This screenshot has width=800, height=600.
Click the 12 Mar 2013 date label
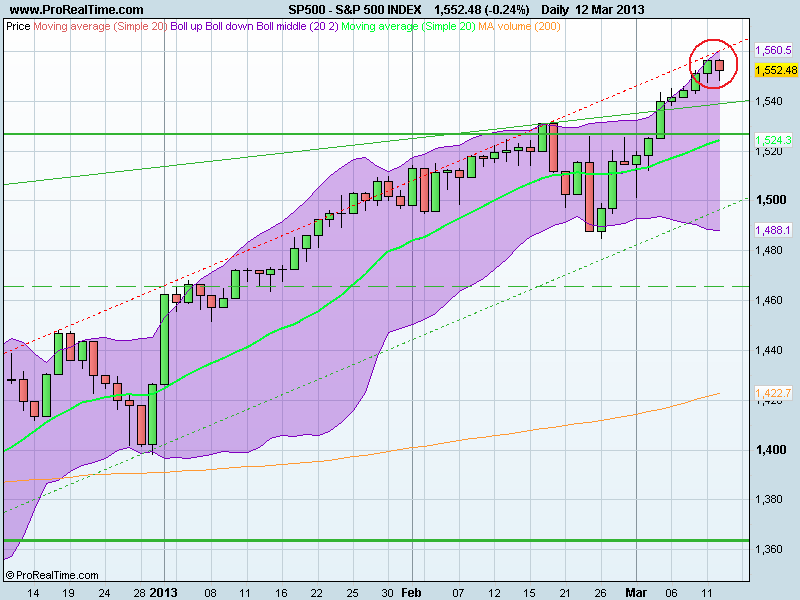[x=610, y=10]
